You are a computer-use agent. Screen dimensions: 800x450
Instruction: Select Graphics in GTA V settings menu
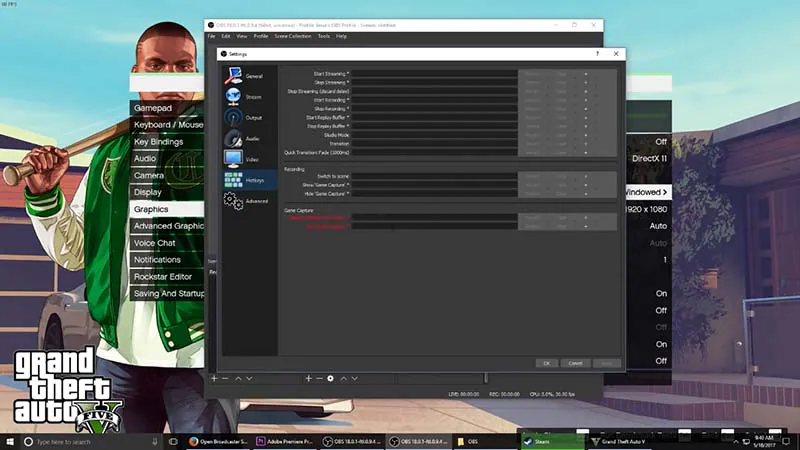[x=167, y=209]
